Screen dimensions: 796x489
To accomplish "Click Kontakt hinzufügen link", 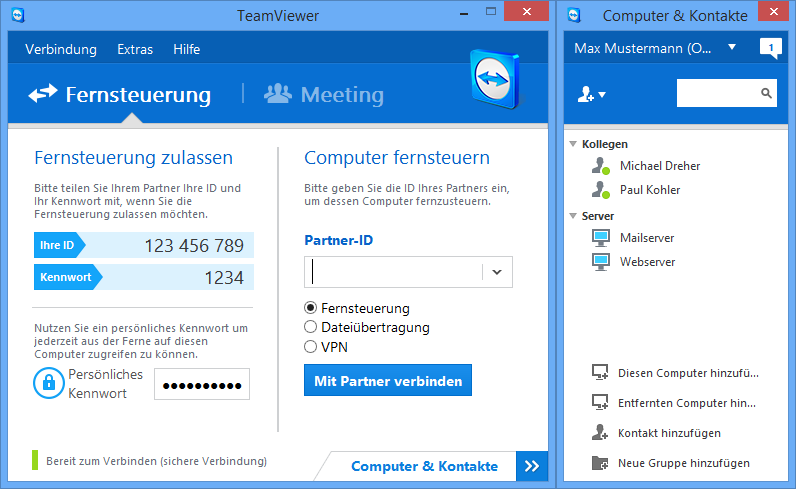I will tap(669, 433).
